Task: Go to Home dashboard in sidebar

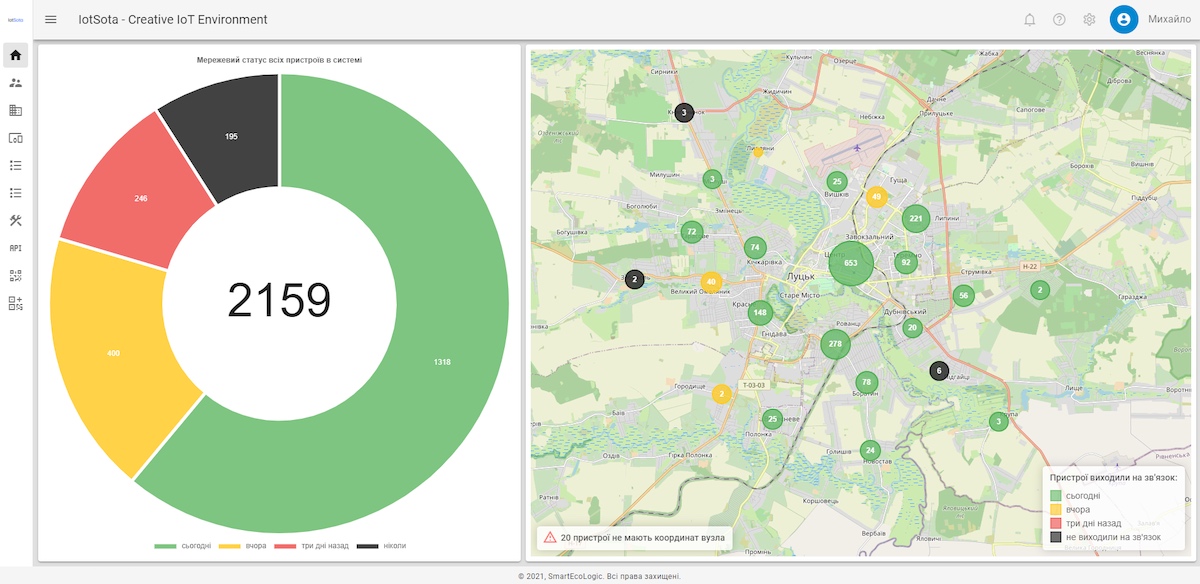Action: coord(16,55)
